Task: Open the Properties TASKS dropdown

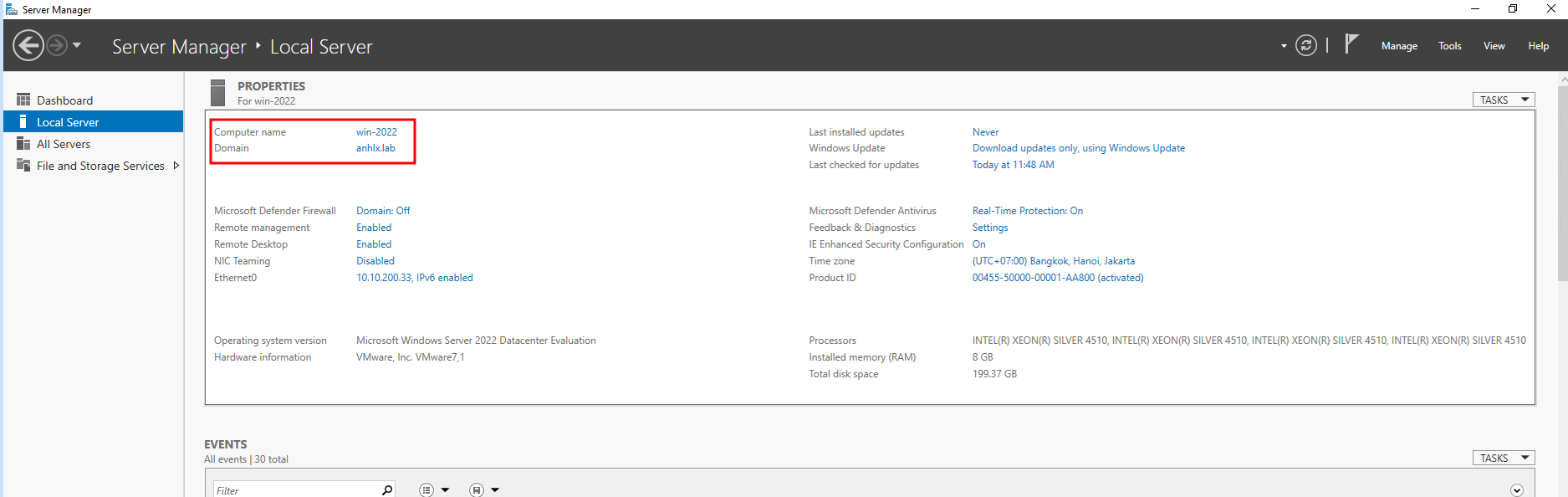Action: (1503, 100)
